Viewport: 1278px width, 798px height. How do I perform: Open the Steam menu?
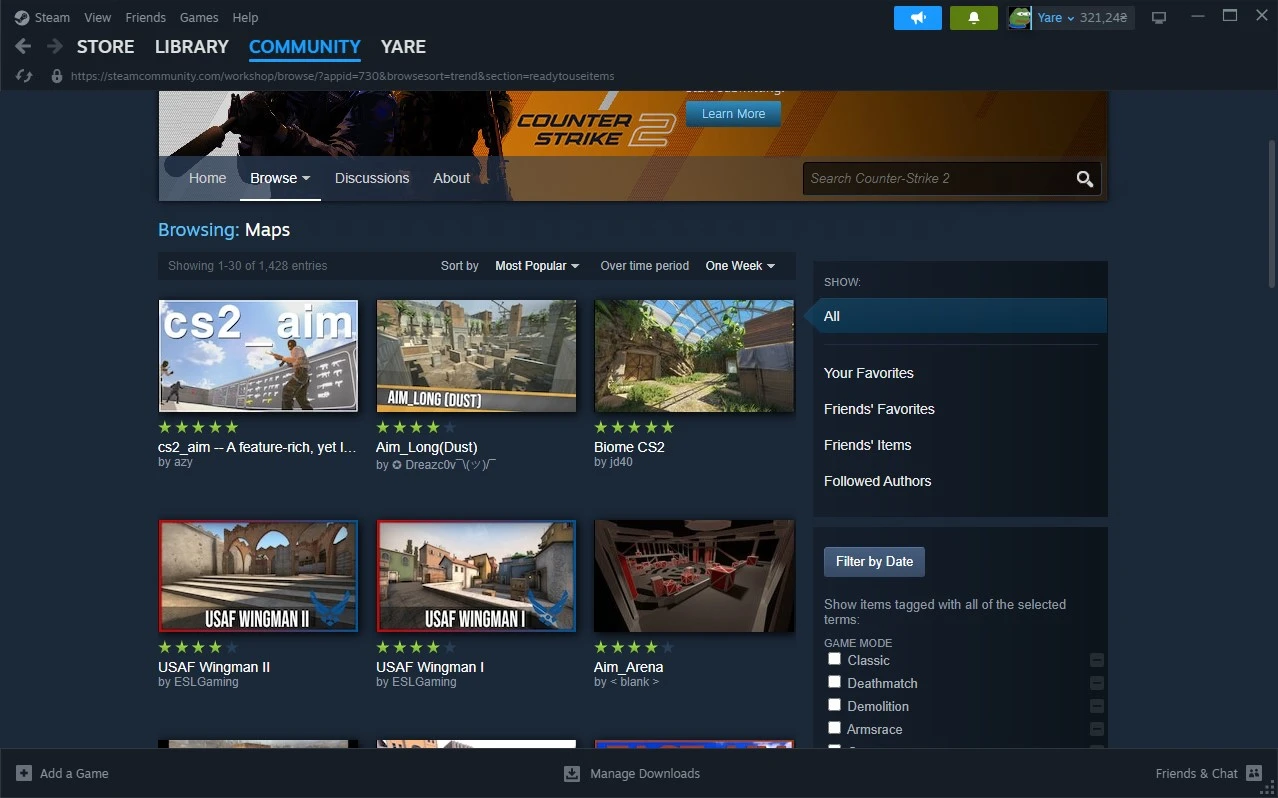pos(52,17)
